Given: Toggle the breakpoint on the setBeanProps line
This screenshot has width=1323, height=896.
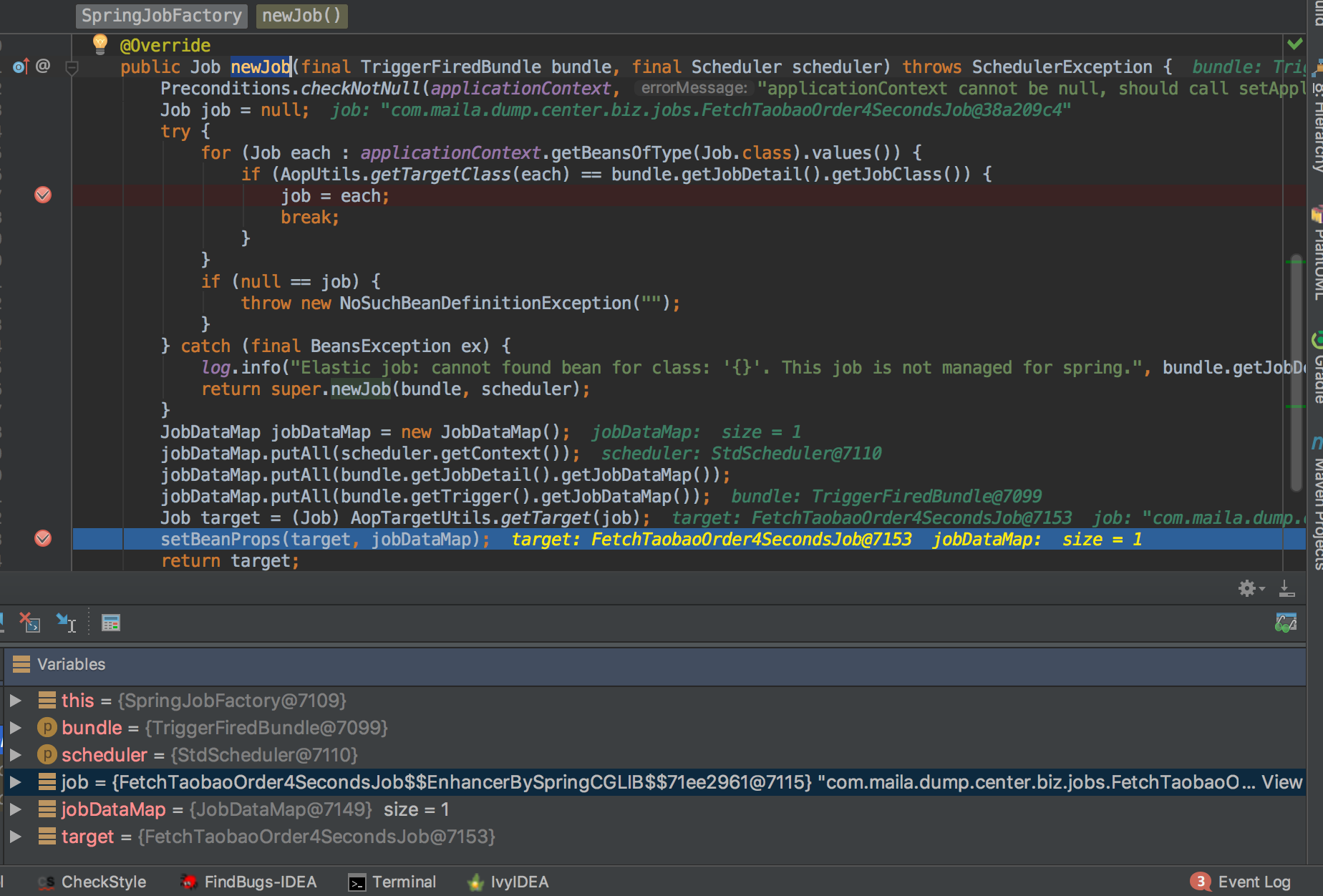Looking at the screenshot, I should (43, 539).
